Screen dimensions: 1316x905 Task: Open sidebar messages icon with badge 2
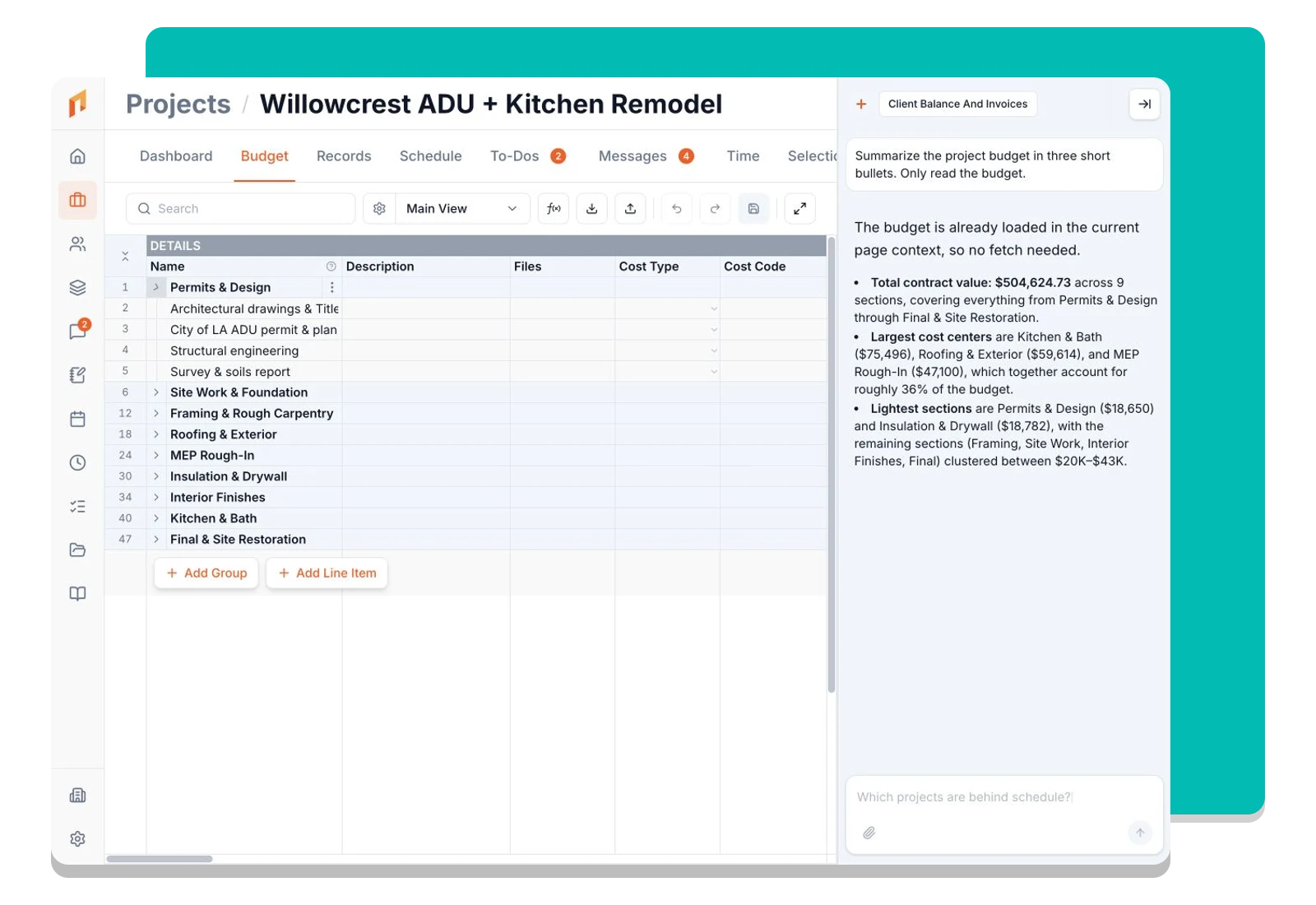coord(77,331)
